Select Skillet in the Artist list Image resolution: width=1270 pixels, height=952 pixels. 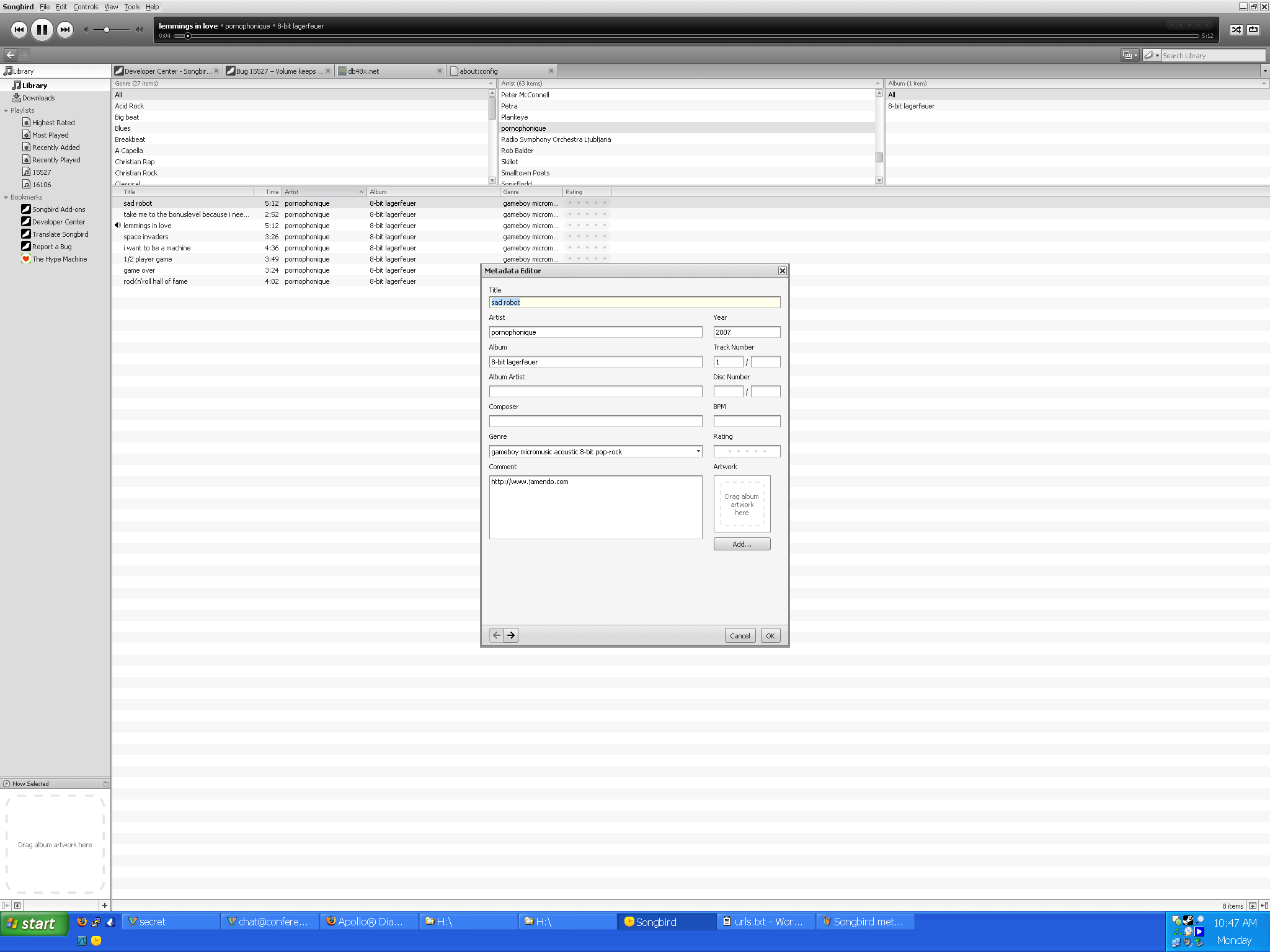click(x=687, y=162)
